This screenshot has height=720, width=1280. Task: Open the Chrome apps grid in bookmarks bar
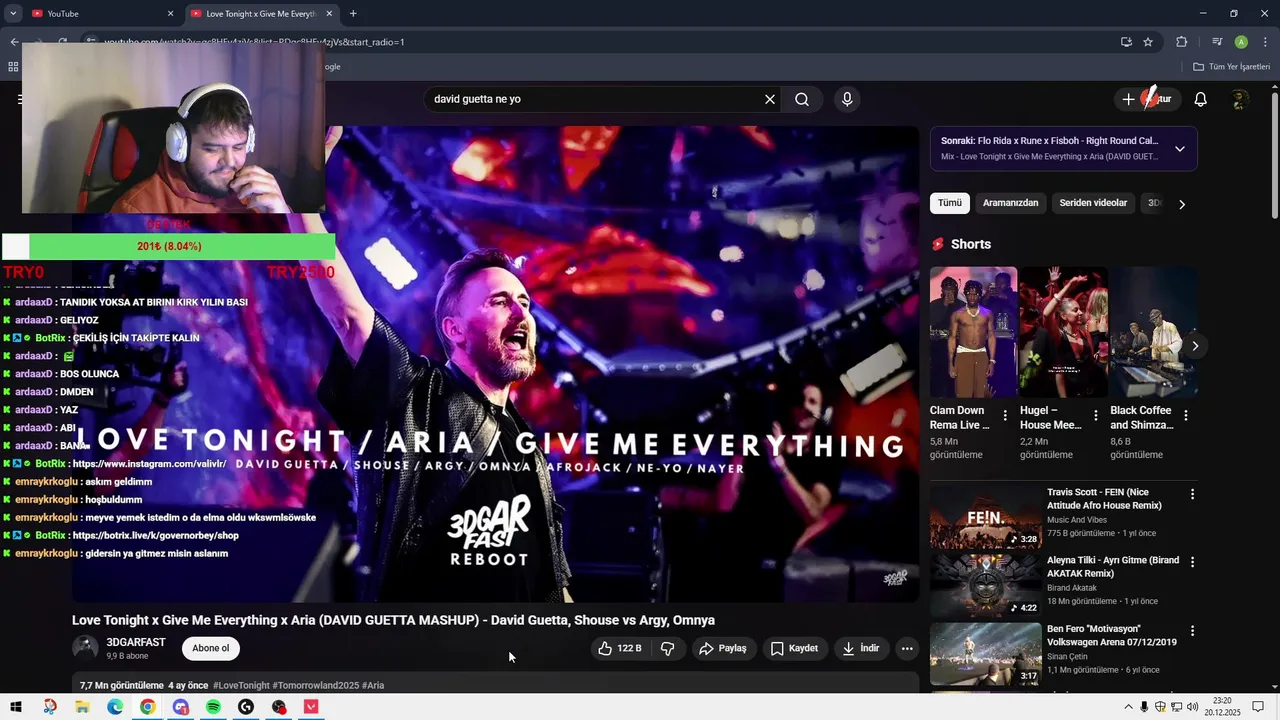pos(13,67)
